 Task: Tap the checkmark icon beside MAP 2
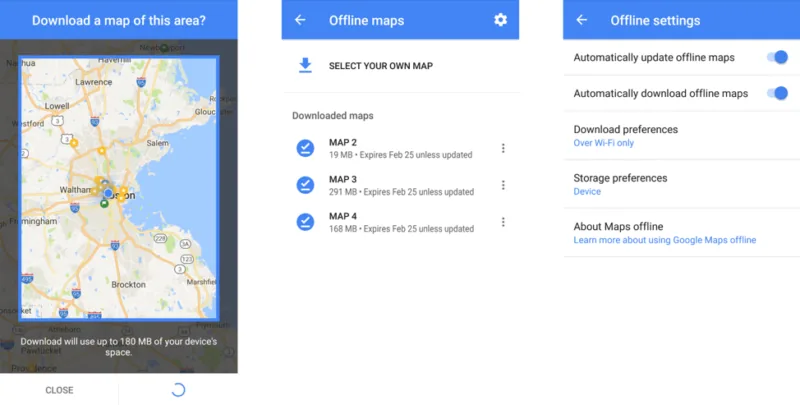pyautogui.click(x=305, y=148)
